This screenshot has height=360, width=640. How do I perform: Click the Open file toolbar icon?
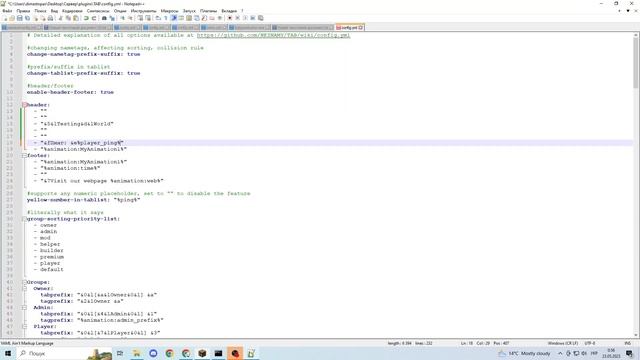coord(12,18)
